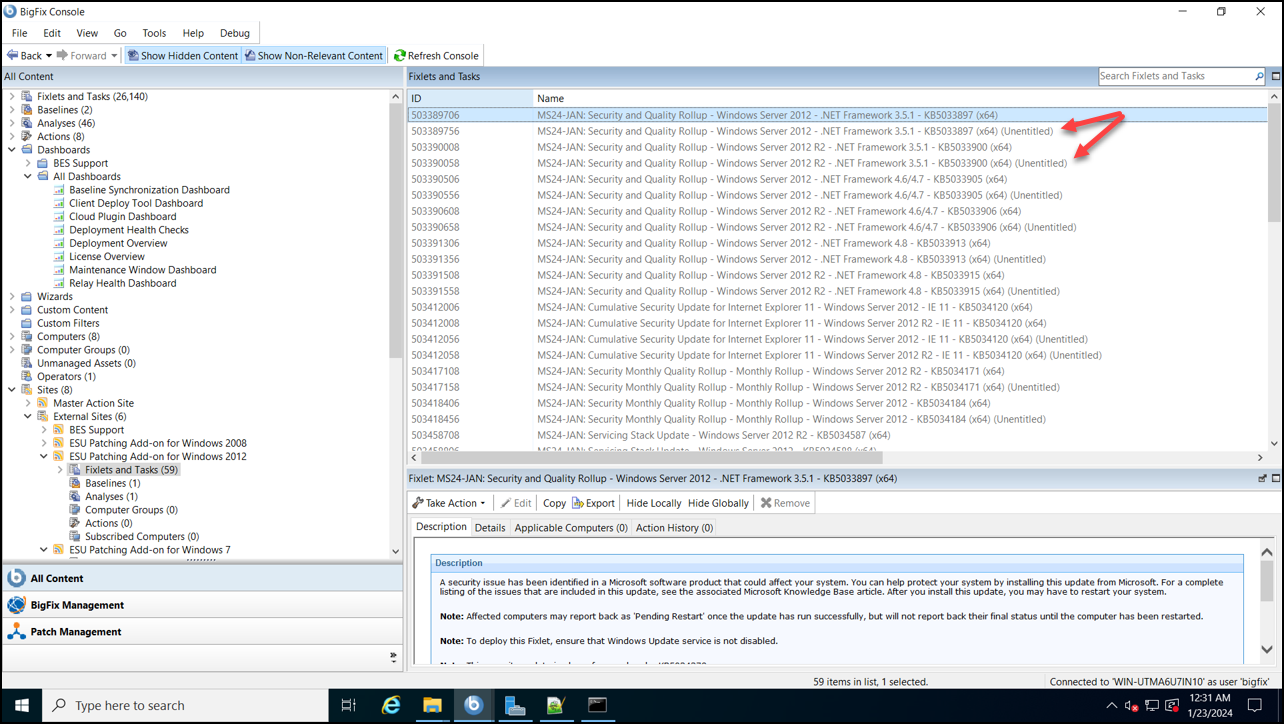
Task: Open File Explorer from the taskbar
Action: (x=432, y=705)
